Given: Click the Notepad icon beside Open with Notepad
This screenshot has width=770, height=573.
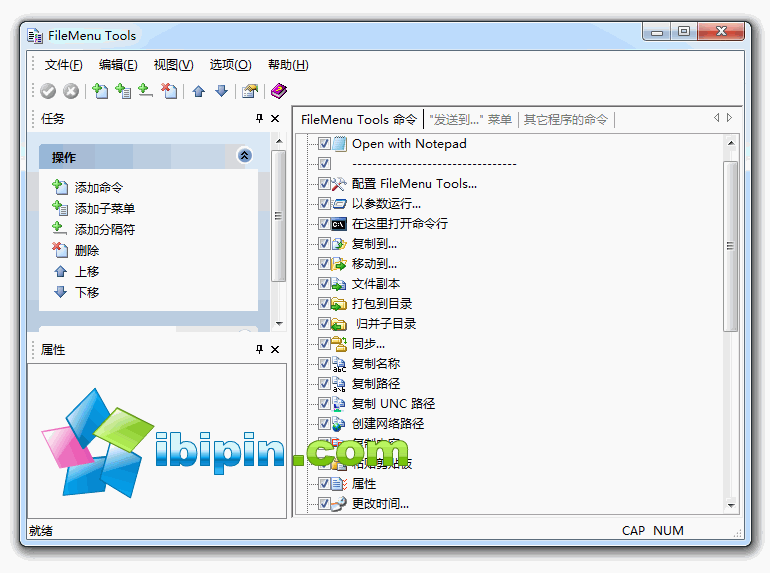Looking at the screenshot, I should 339,144.
